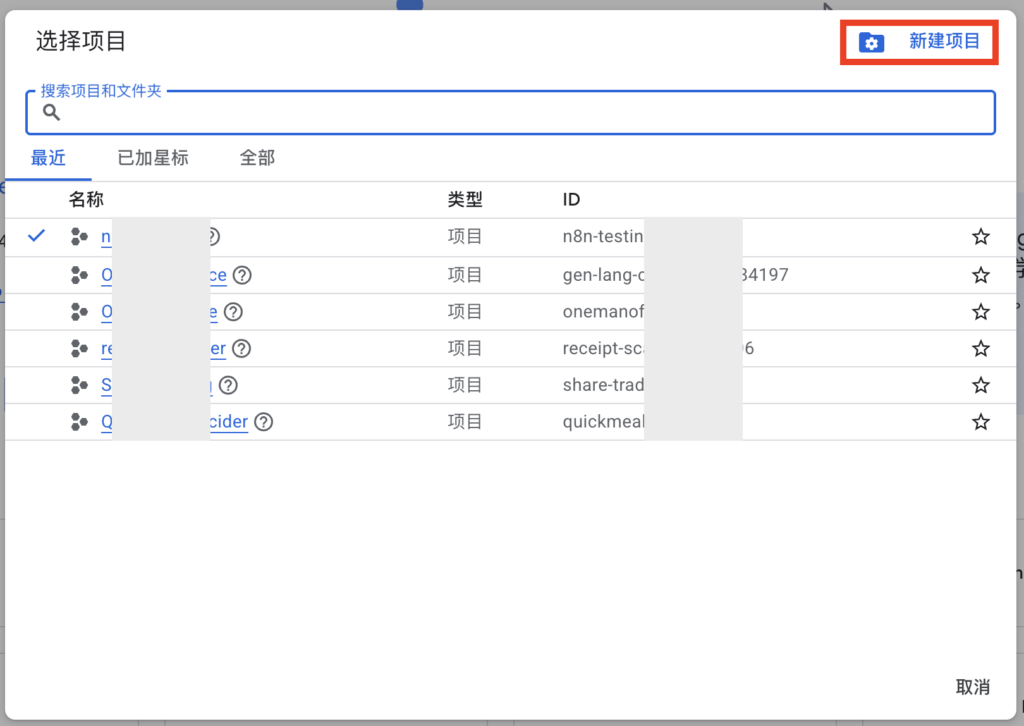Image resolution: width=1024 pixels, height=726 pixels.
Task: Star the receipt-sc project
Action: pos(980,348)
